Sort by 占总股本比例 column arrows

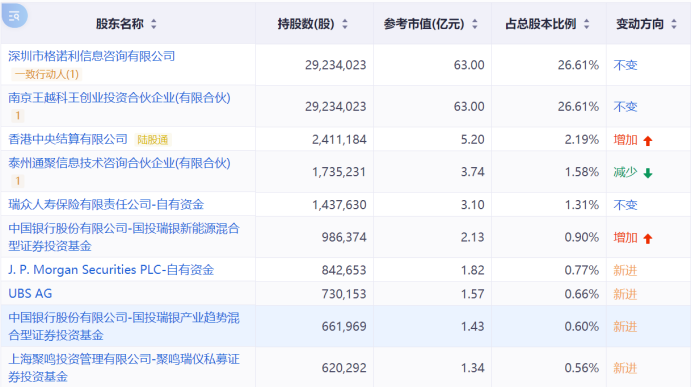click(587, 24)
